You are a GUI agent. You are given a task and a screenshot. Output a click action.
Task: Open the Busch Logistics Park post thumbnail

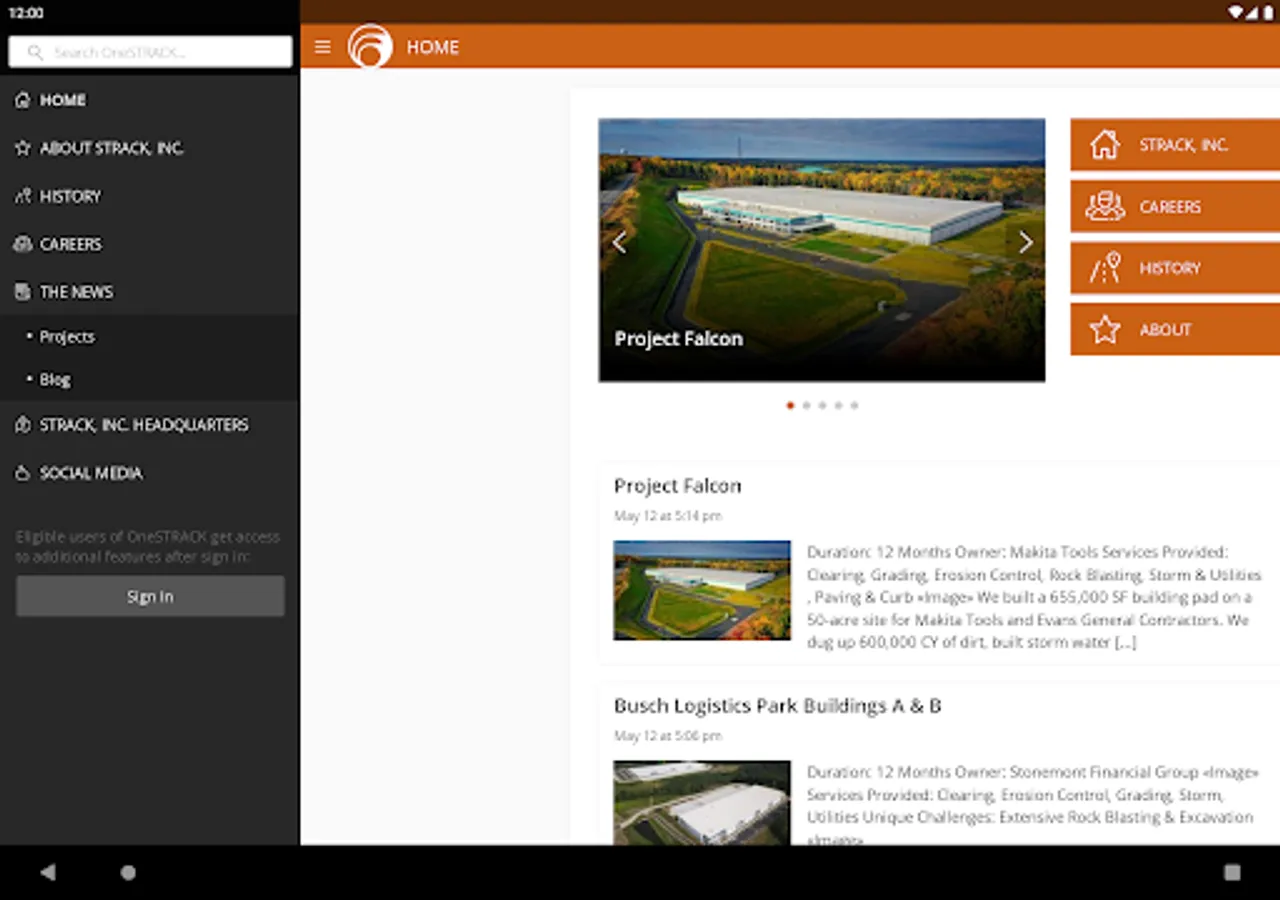pos(702,803)
